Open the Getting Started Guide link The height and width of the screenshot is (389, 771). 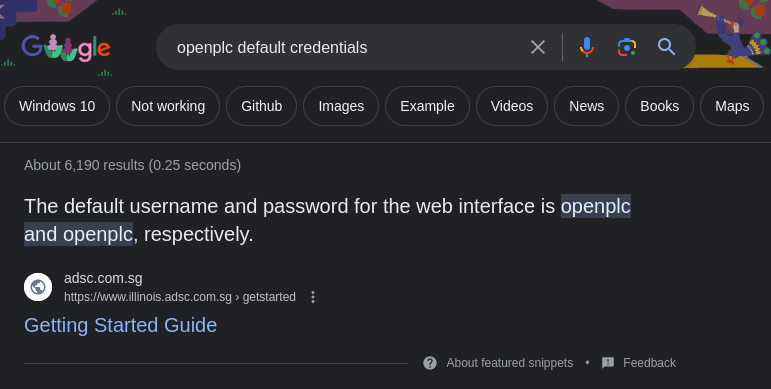120,325
